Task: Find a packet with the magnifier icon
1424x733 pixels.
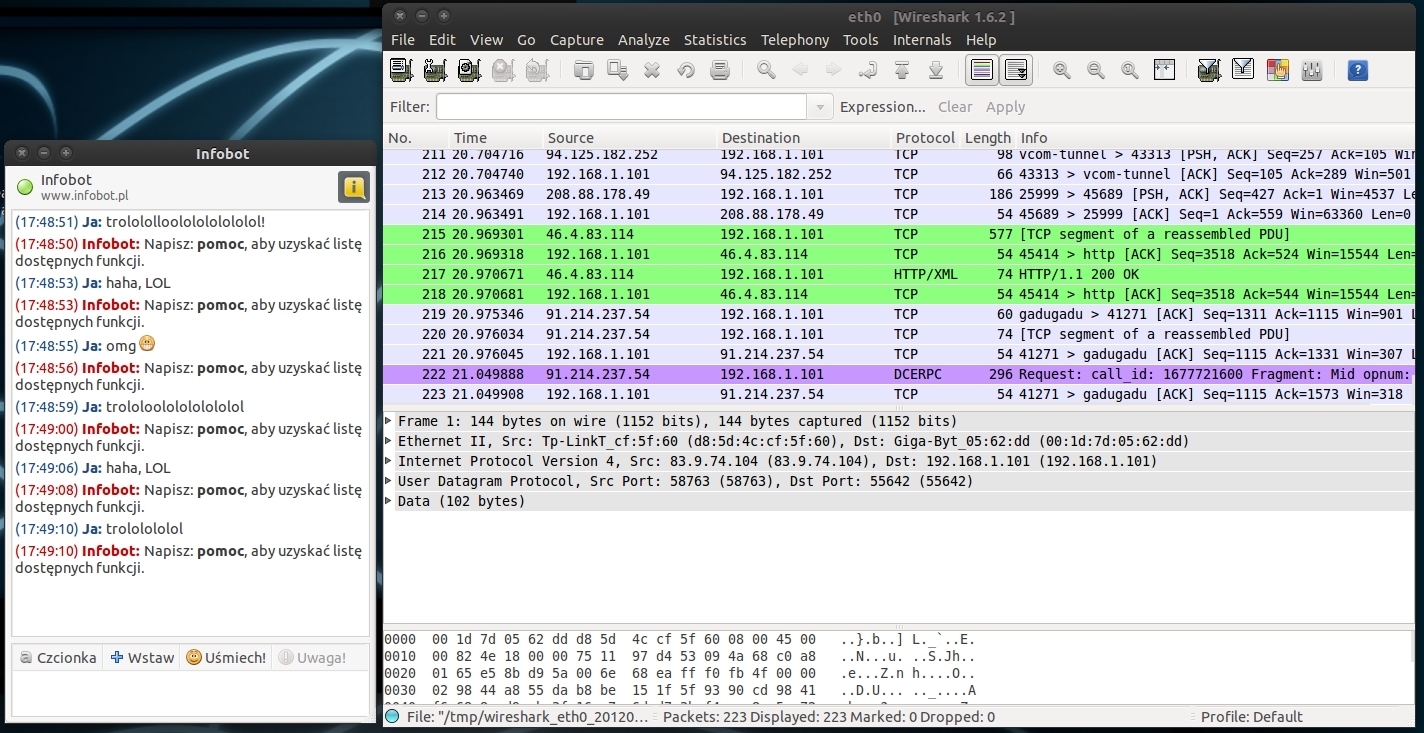Action: [766, 70]
